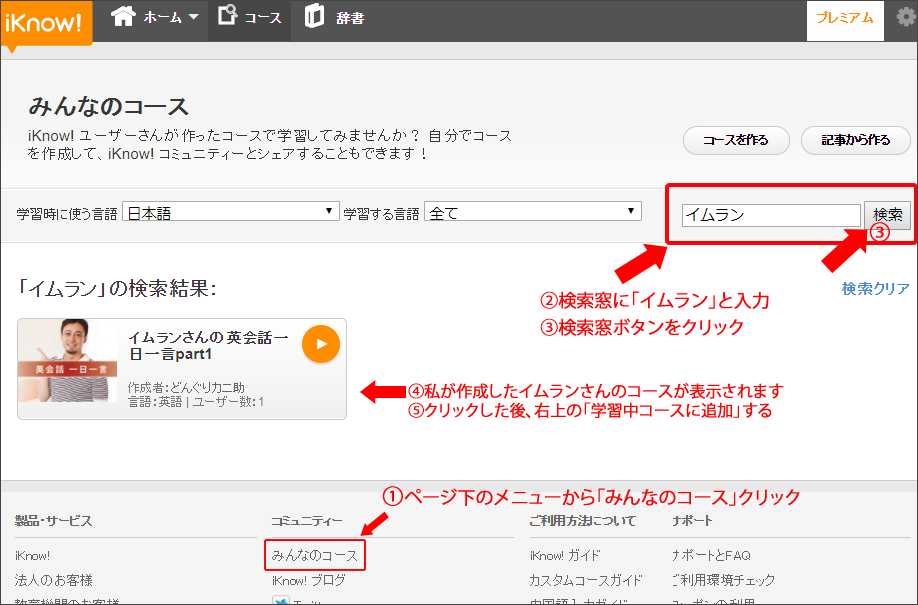918x605 pixels.
Task: Select the home icon in the navigation bar
Action: [121, 15]
